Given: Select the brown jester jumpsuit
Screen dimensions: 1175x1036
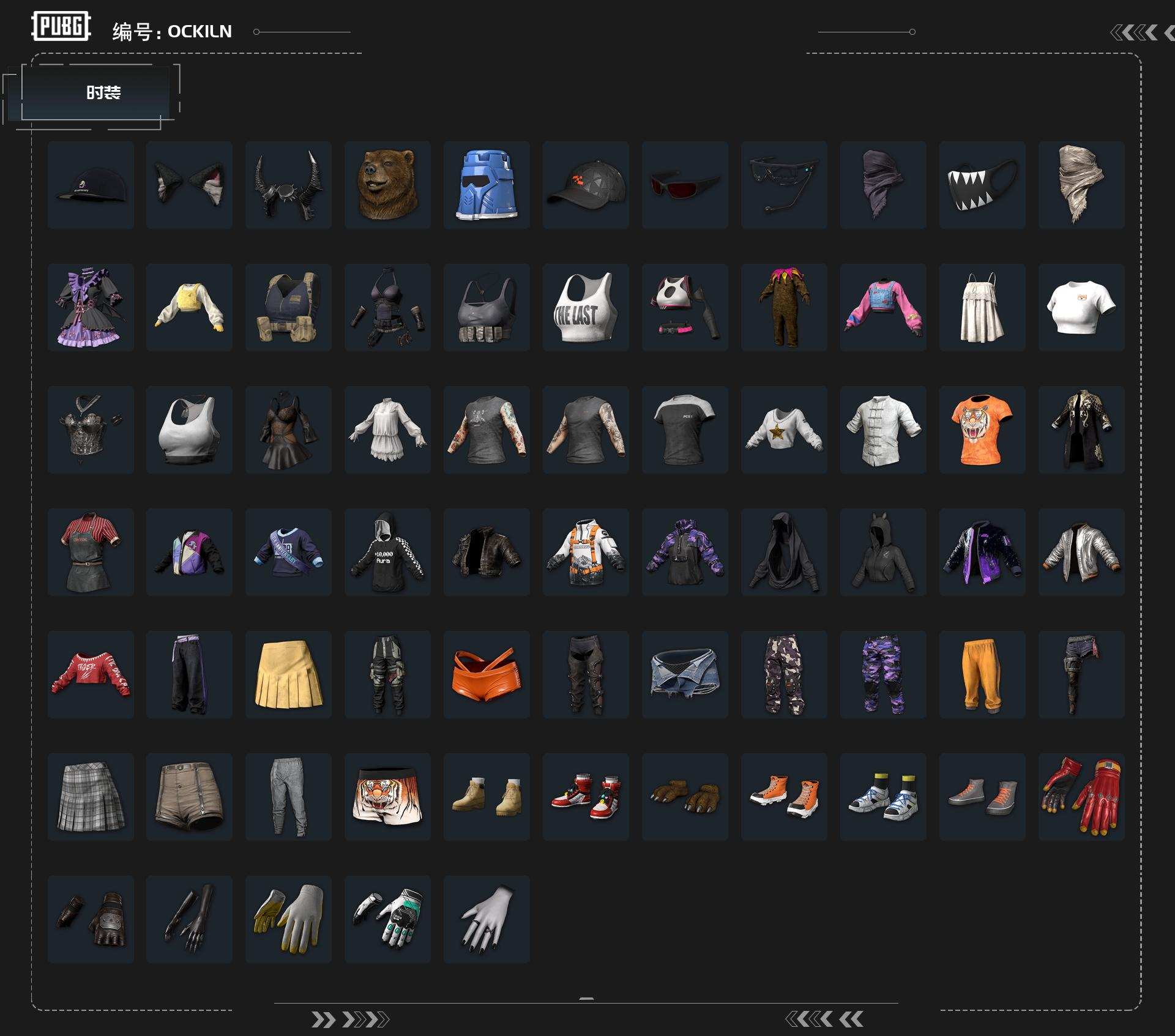Looking at the screenshot, I should click(784, 307).
